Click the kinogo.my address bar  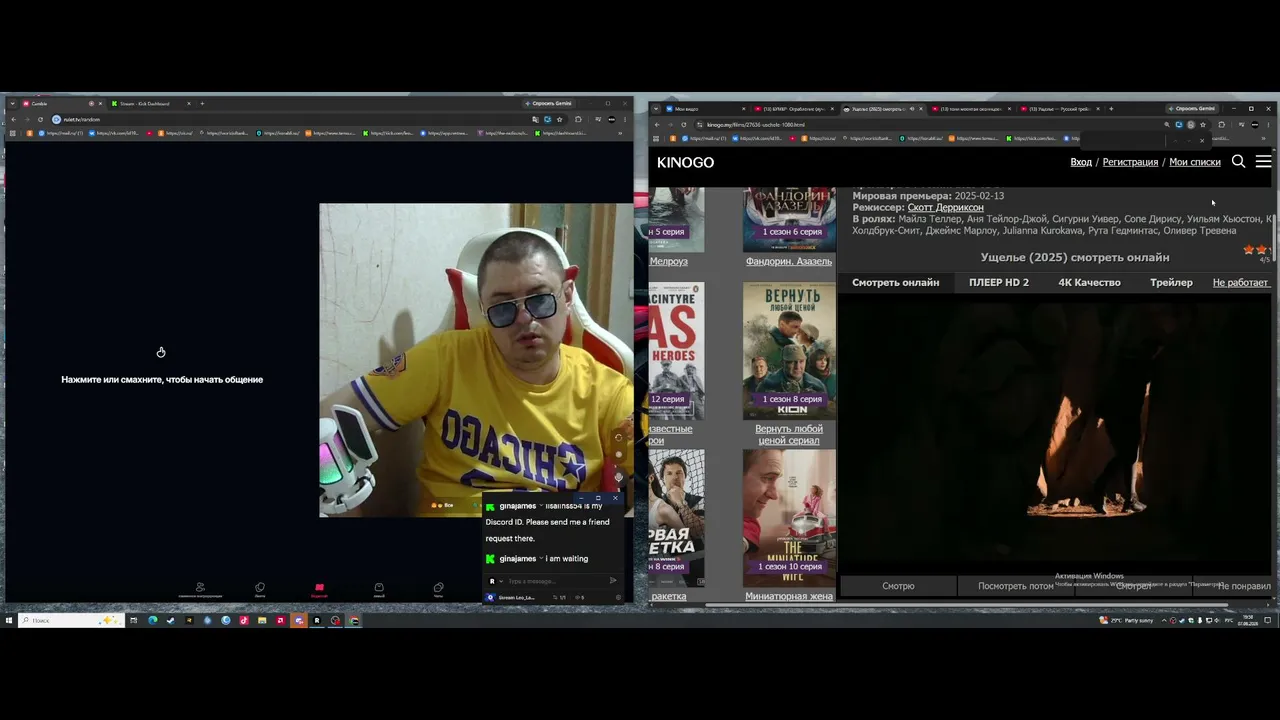pyautogui.click(x=930, y=125)
